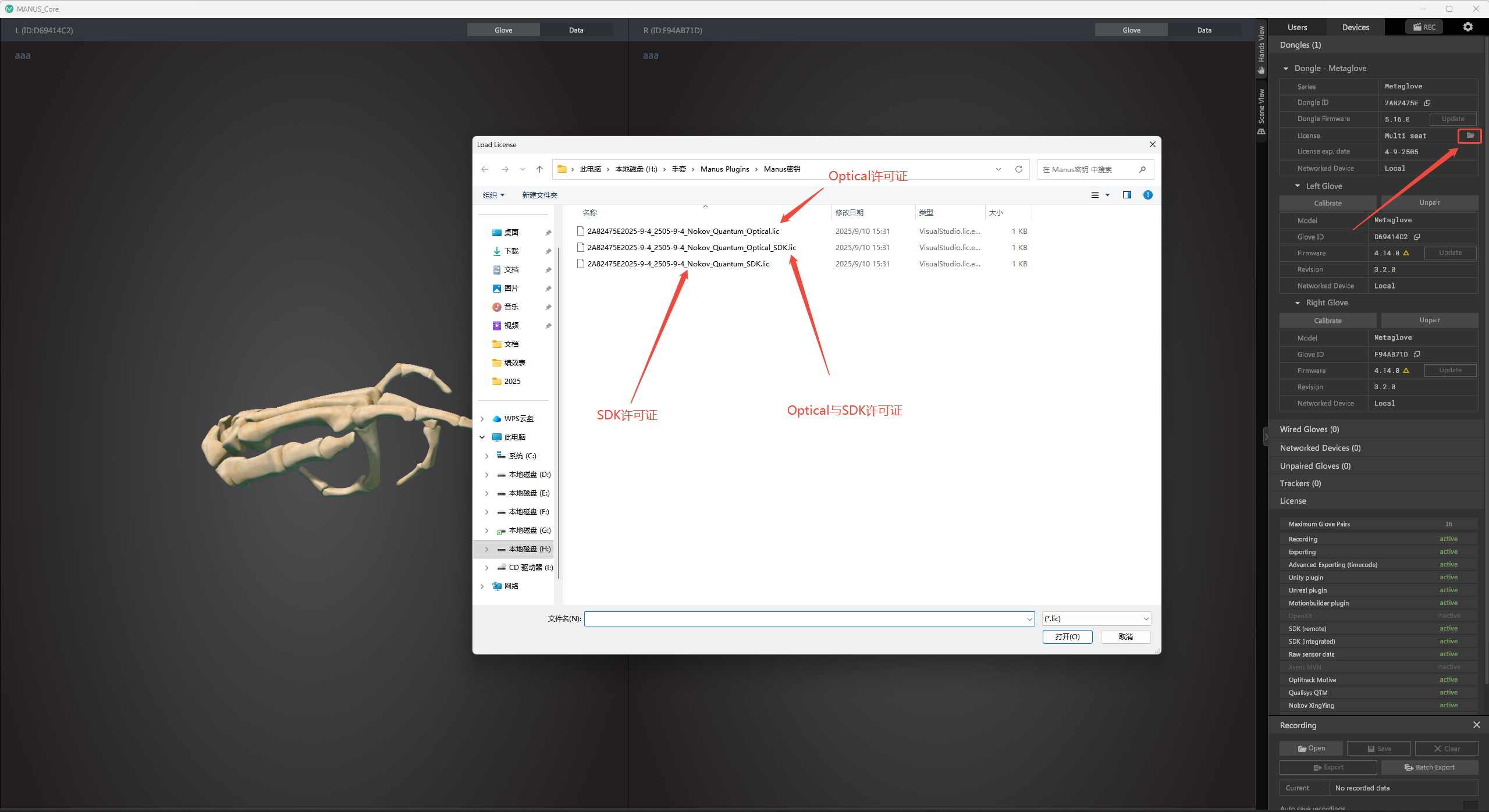The image size is (1489, 812).
Task: Select the Nokov_Quantum_Optical.lic file
Action: 683,232
